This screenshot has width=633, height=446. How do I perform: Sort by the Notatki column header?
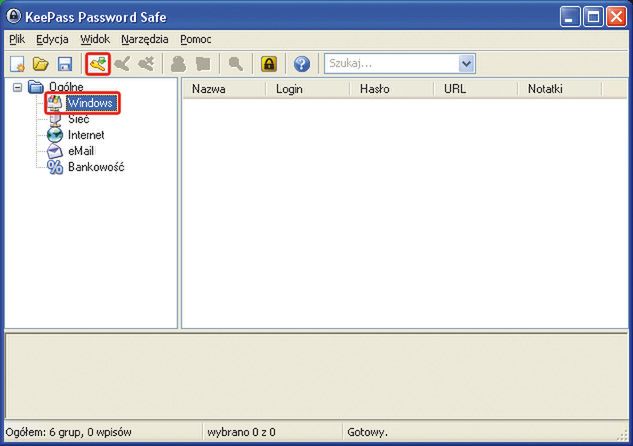click(560, 89)
